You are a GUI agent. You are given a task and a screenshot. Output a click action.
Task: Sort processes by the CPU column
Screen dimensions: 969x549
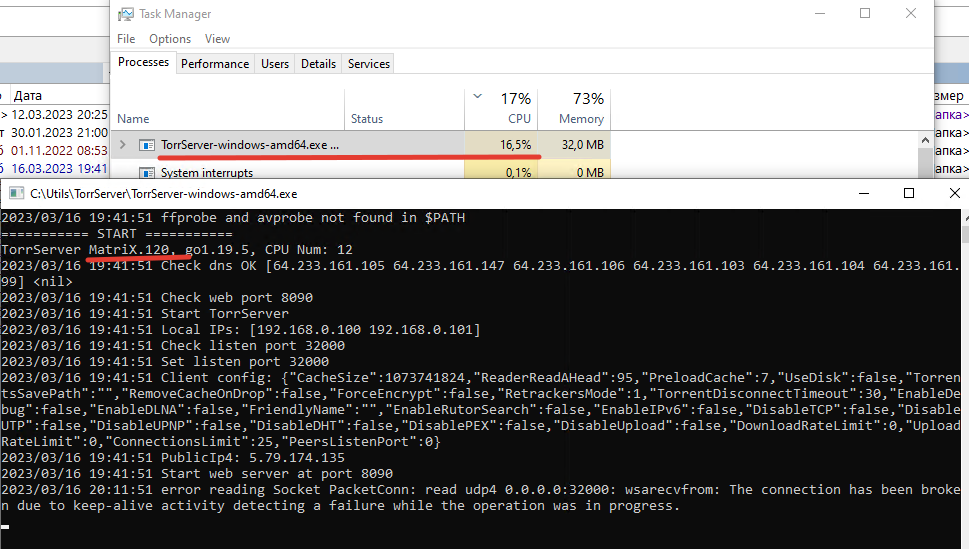501,109
